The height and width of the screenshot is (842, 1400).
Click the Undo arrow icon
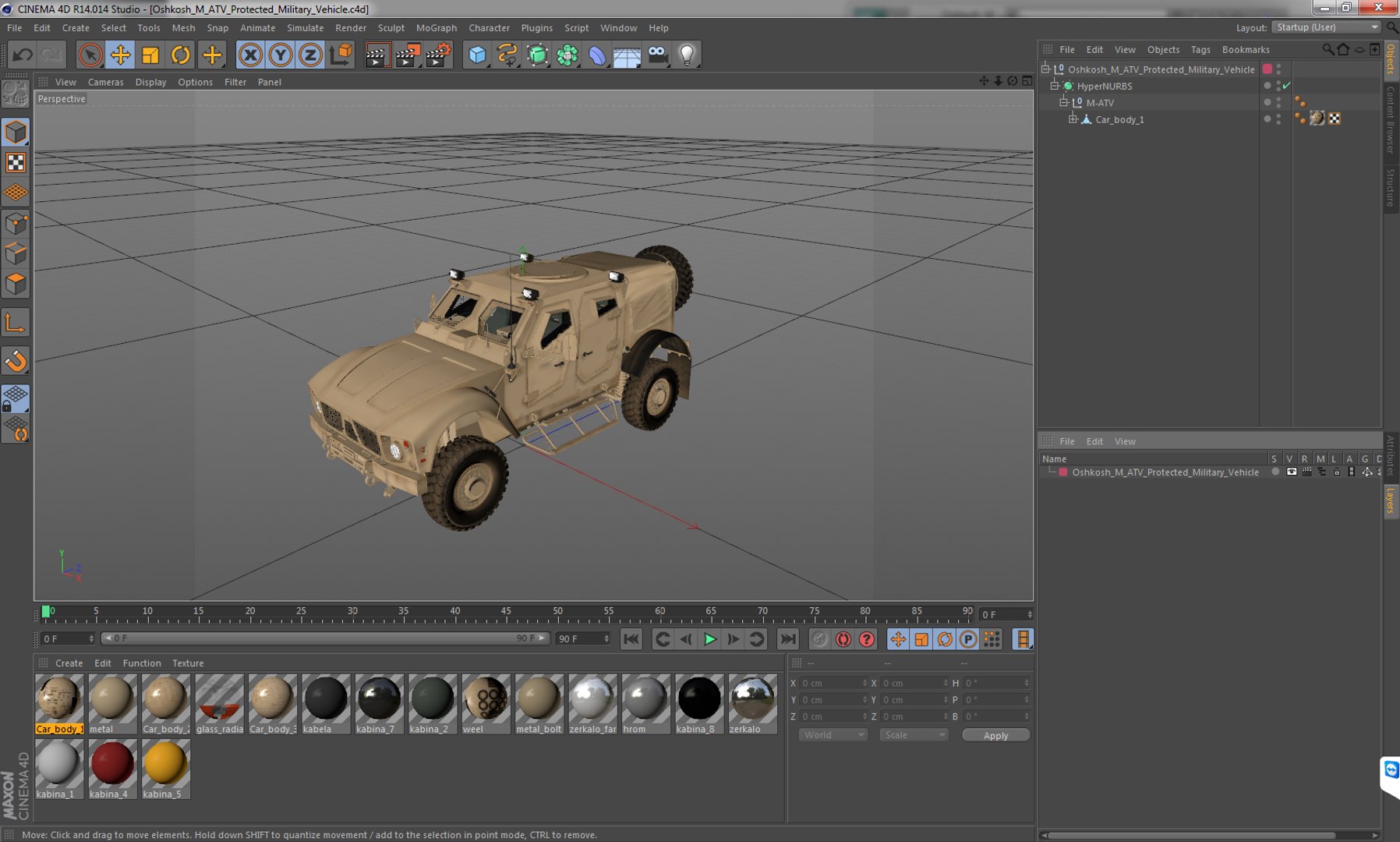tap(22, 55)
